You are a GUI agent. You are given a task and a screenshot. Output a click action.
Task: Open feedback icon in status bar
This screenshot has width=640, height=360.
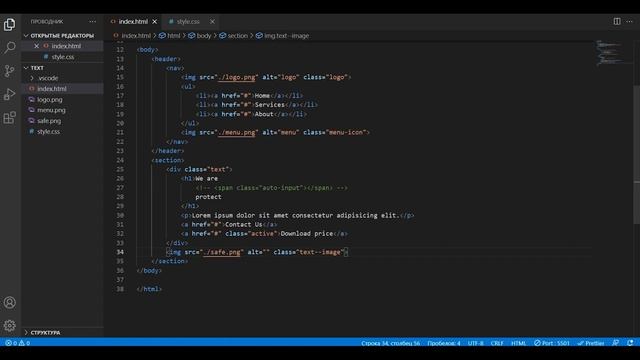[616, 343]
